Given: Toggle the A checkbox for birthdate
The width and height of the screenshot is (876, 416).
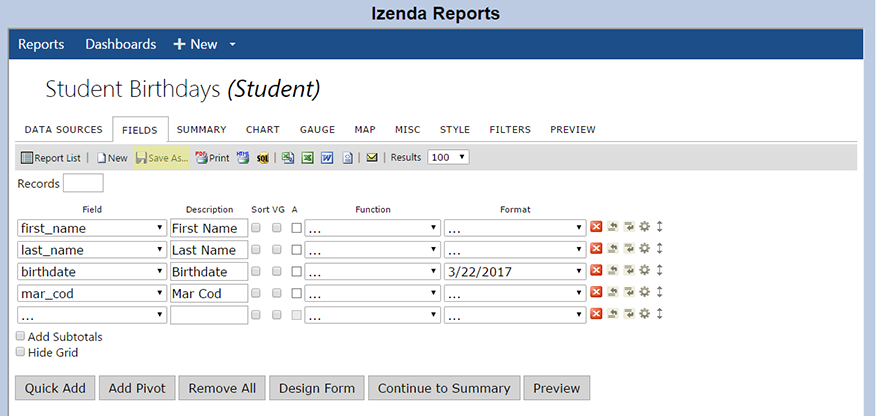Looking at the screenshot, I should point(296,271).
